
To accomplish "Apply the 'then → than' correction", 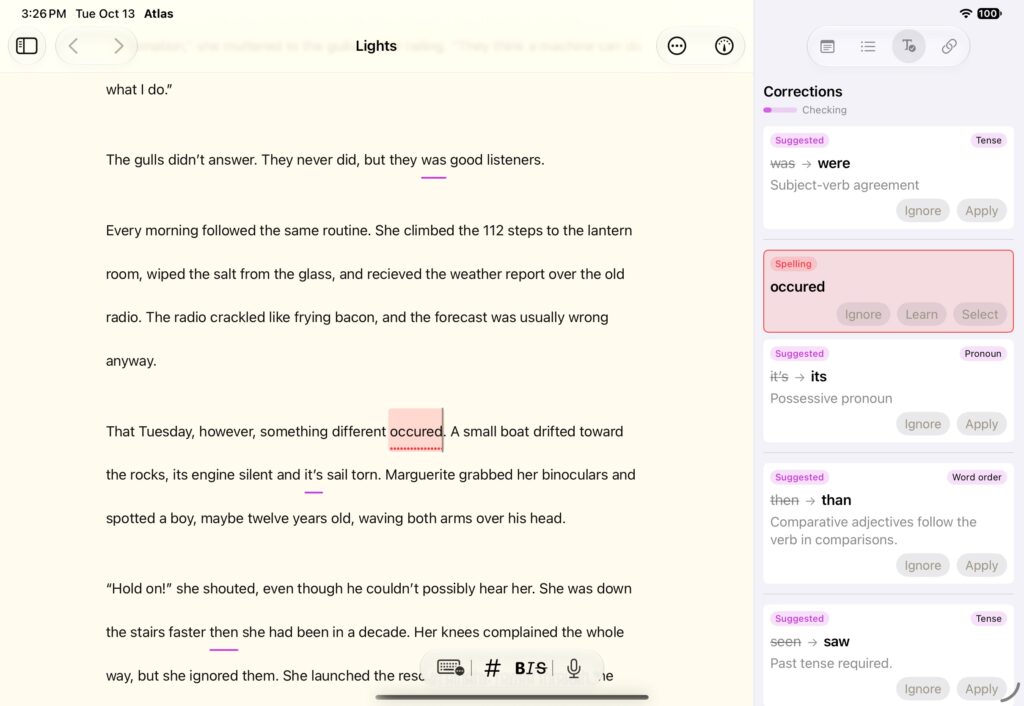I will pos(982,566).
